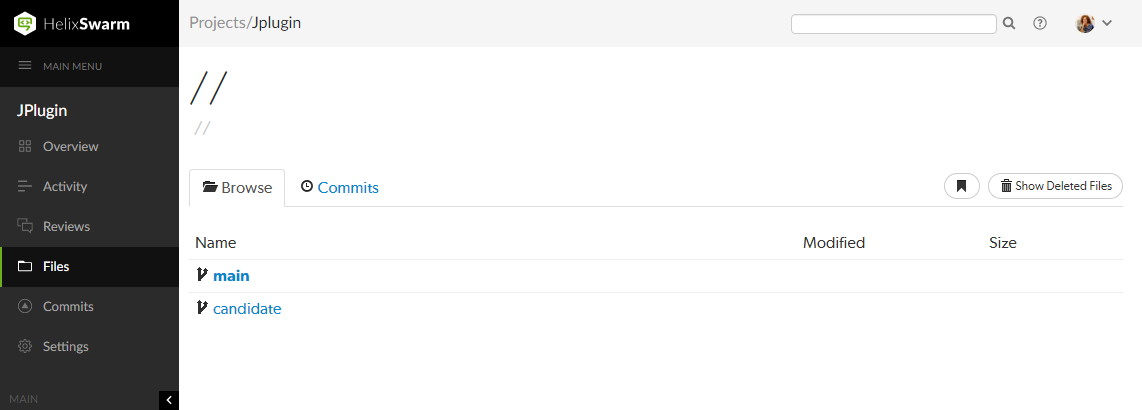Expand the user account dropdown chevron
Screen dimensions: 1142x410
[1107, 23]
